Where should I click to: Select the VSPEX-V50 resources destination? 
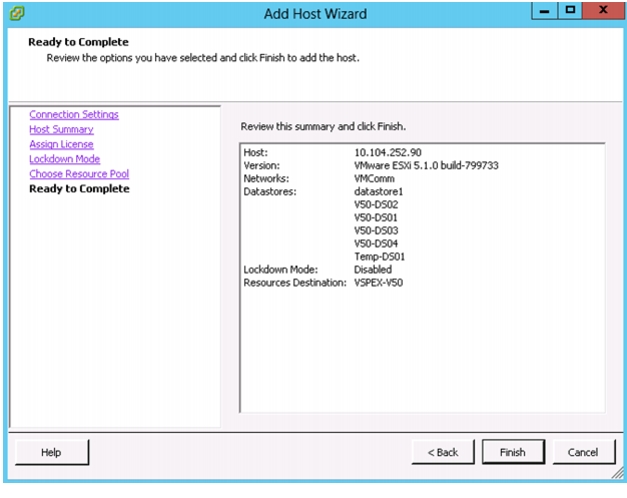(x=378, y=282)
